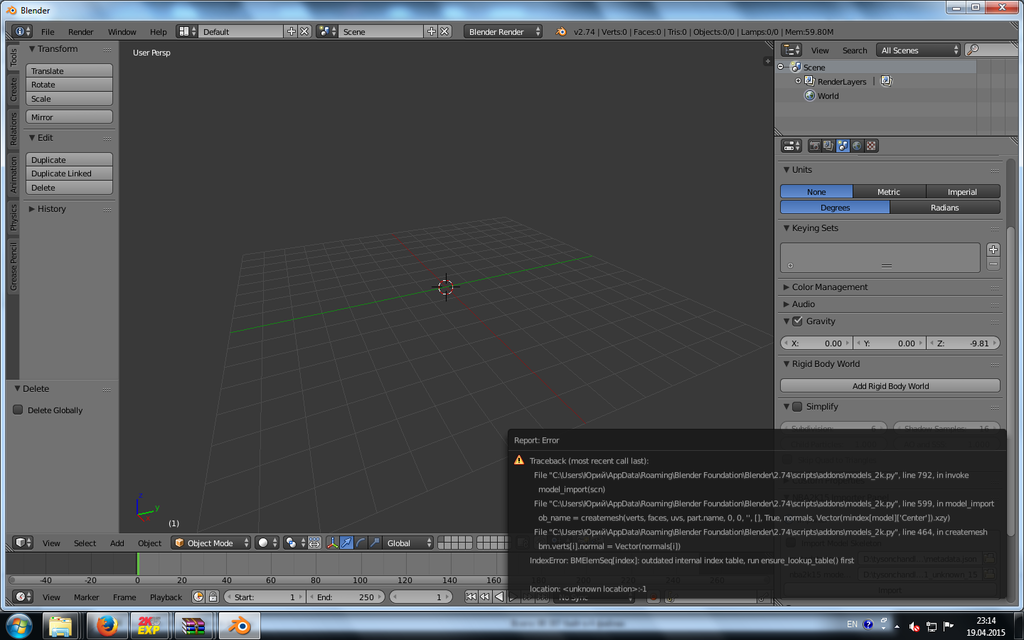1024x640 pixels.
Task: Open the Timeline editor type icon
Action: 23,597
